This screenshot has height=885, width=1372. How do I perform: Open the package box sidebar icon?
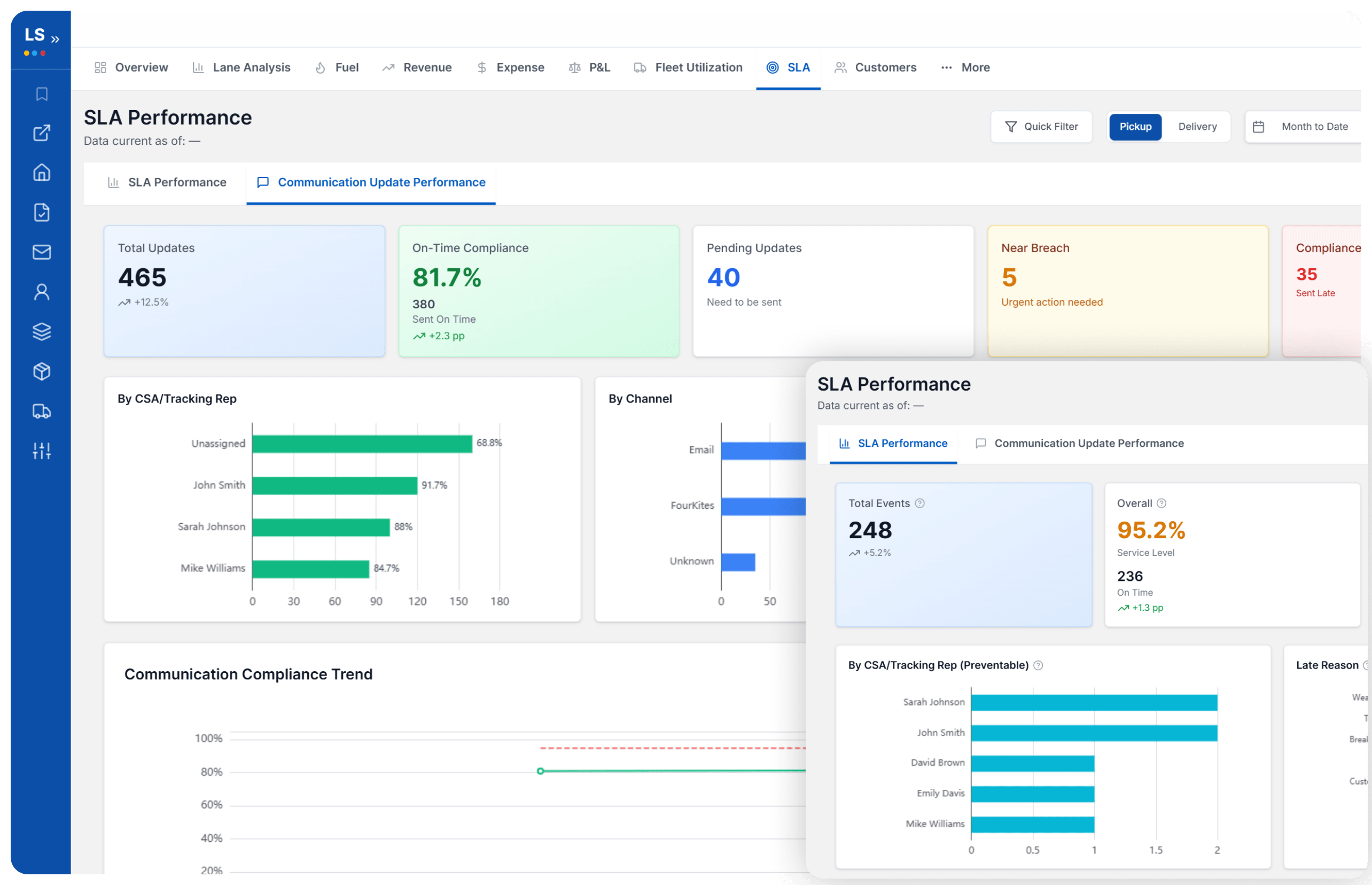pyautogui.click(x=41, y=371)
